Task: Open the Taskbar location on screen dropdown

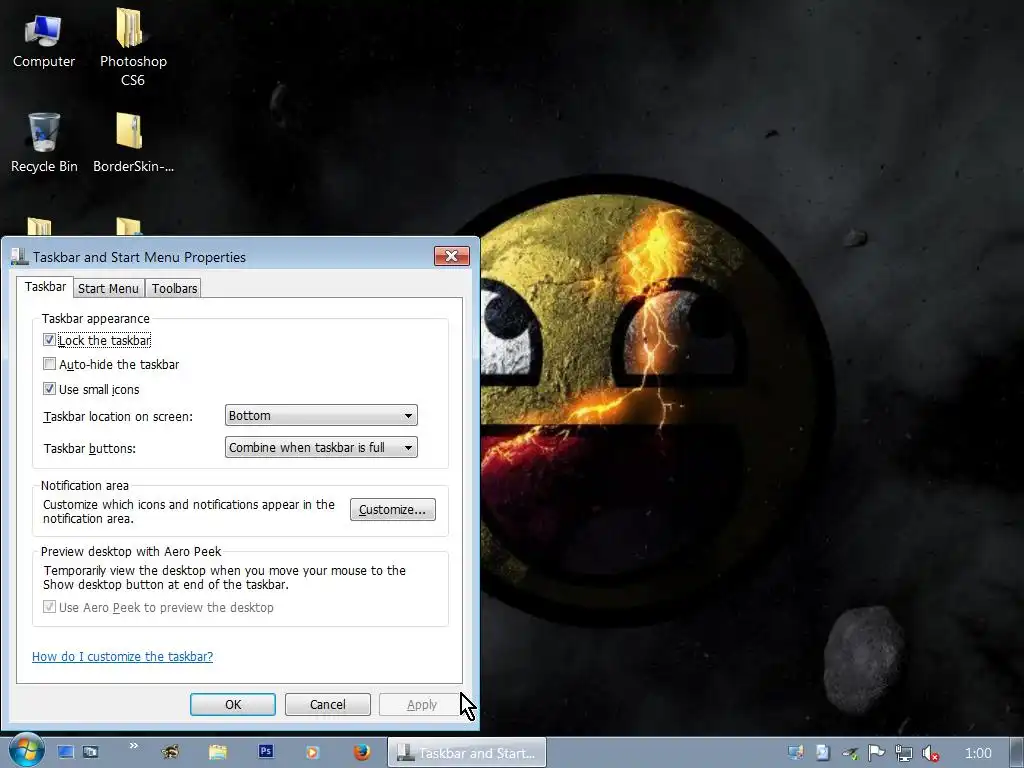Action: (x=321, y=415)
